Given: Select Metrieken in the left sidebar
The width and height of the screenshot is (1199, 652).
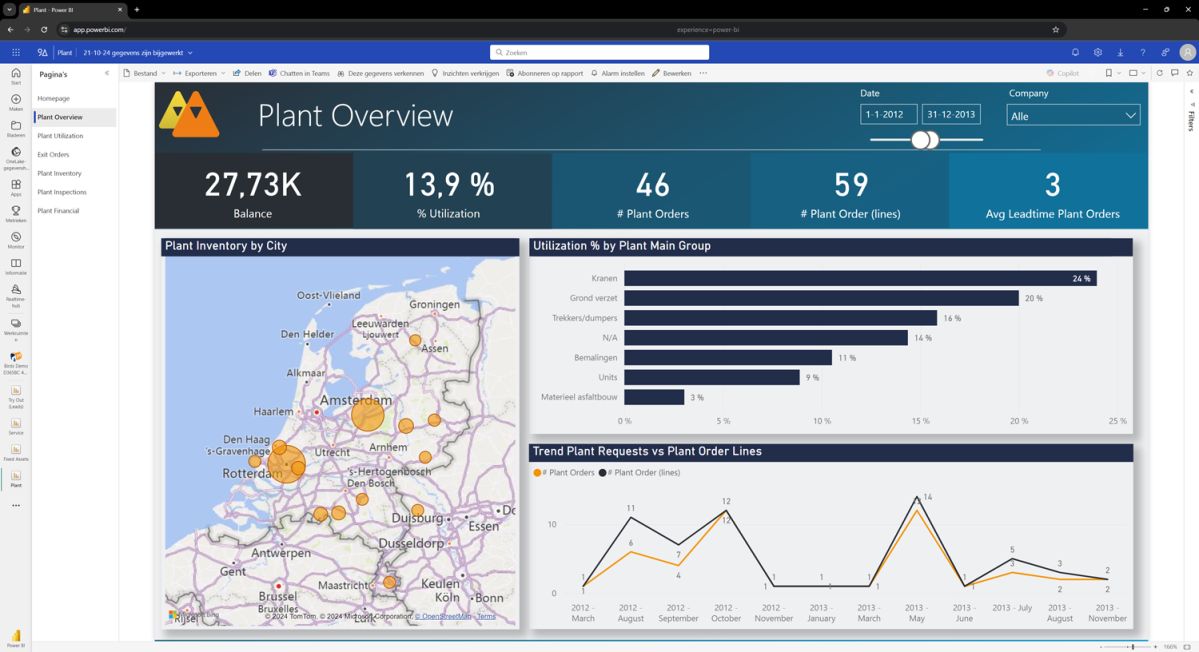Looking at the screenshot, I should click(15, 212).
